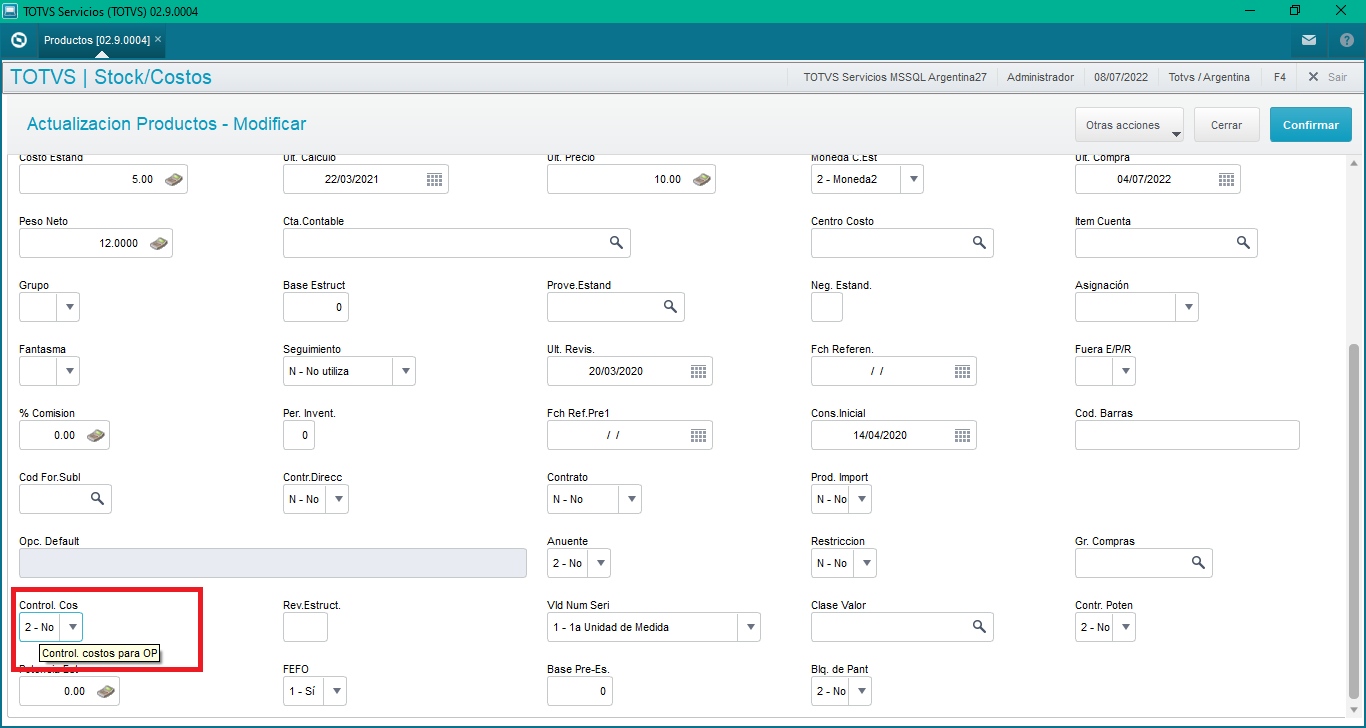Image resolution: width=1366 pixels, height=728 pixels.
Task: Open the Cons.Inicial date calendar
Action: click(961, 434)
